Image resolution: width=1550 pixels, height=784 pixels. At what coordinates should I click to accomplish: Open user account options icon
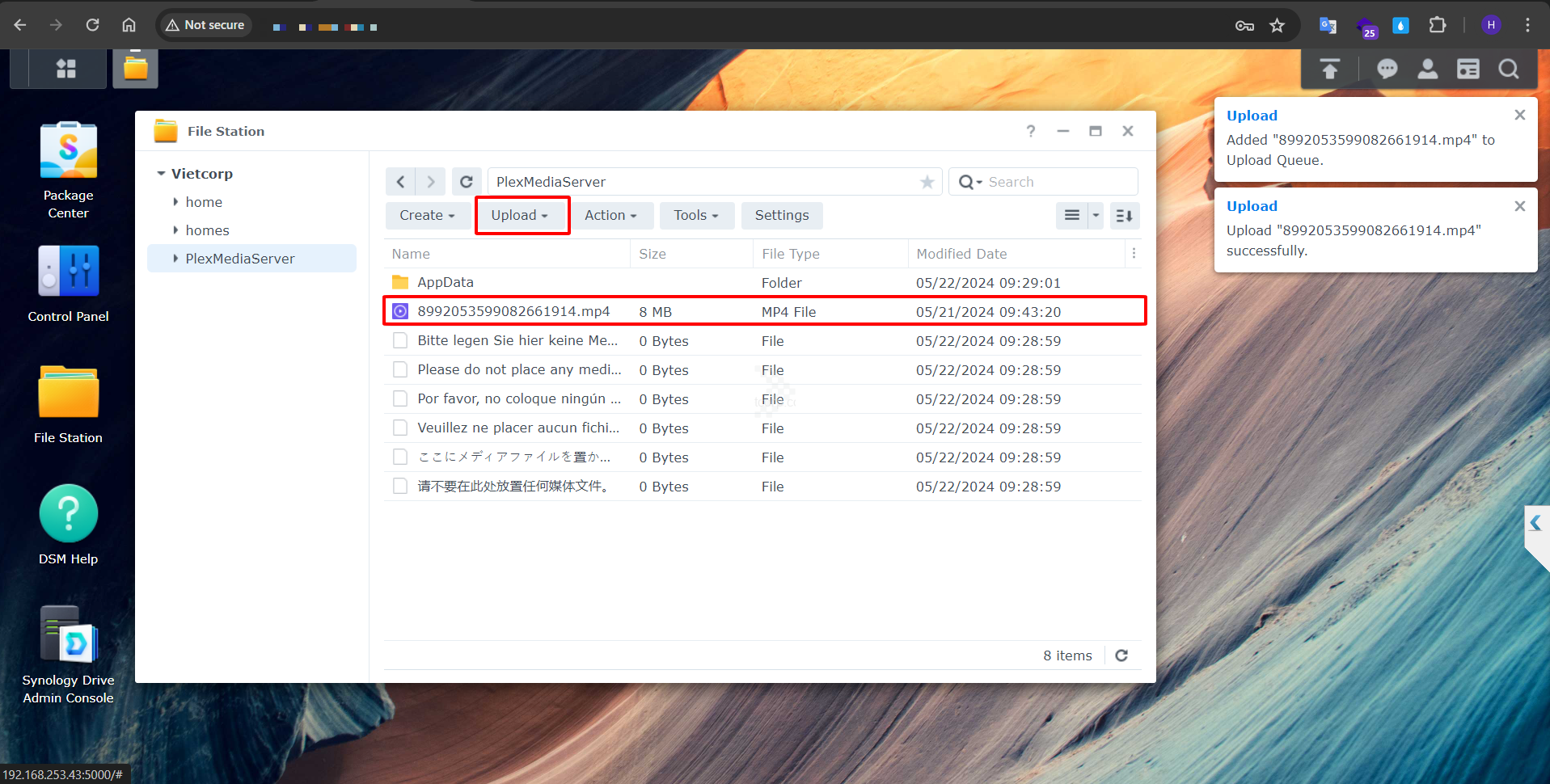click(1427, 69)
